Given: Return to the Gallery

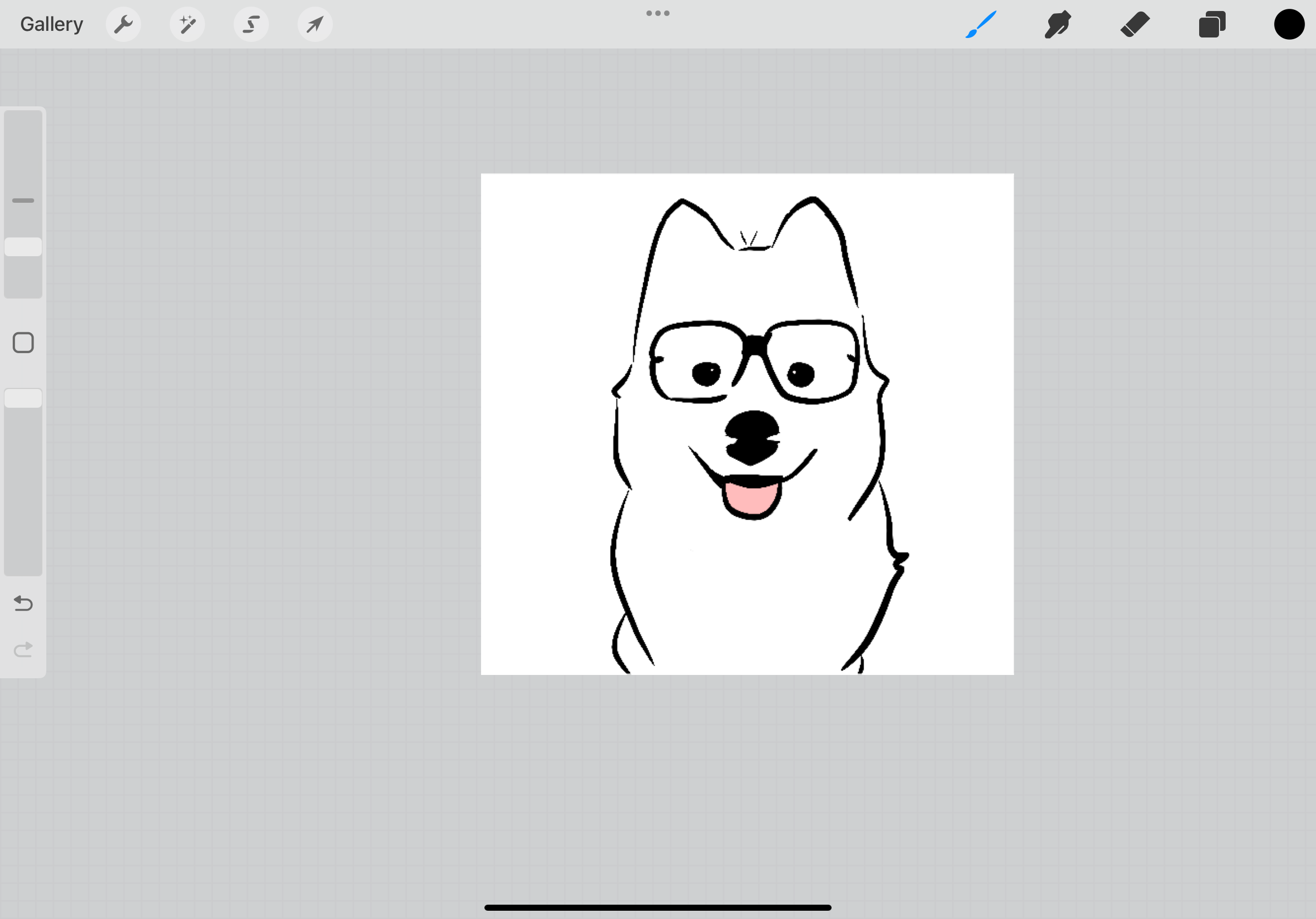Looking at the screenshot, I should tap(51, 24).
